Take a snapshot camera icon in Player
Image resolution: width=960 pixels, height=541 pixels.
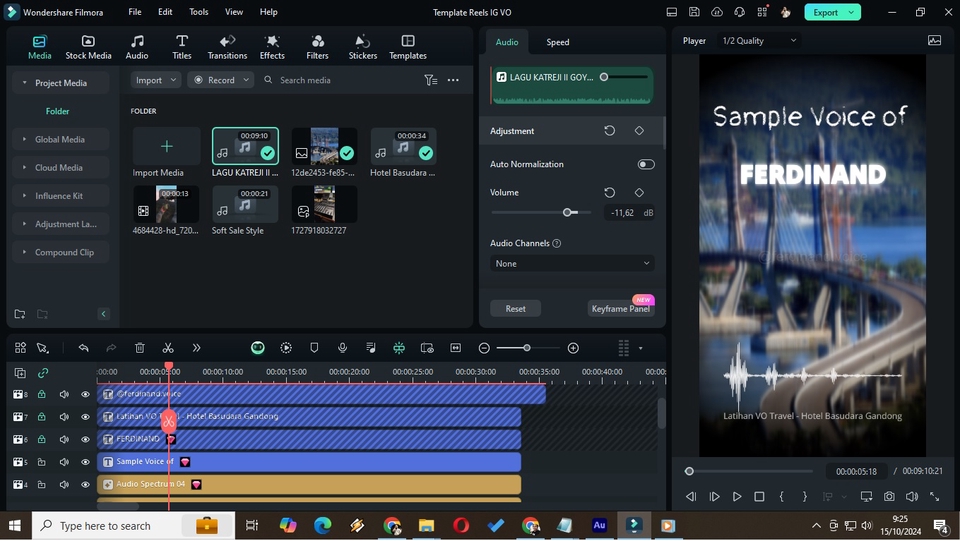(x=889, y=497)
